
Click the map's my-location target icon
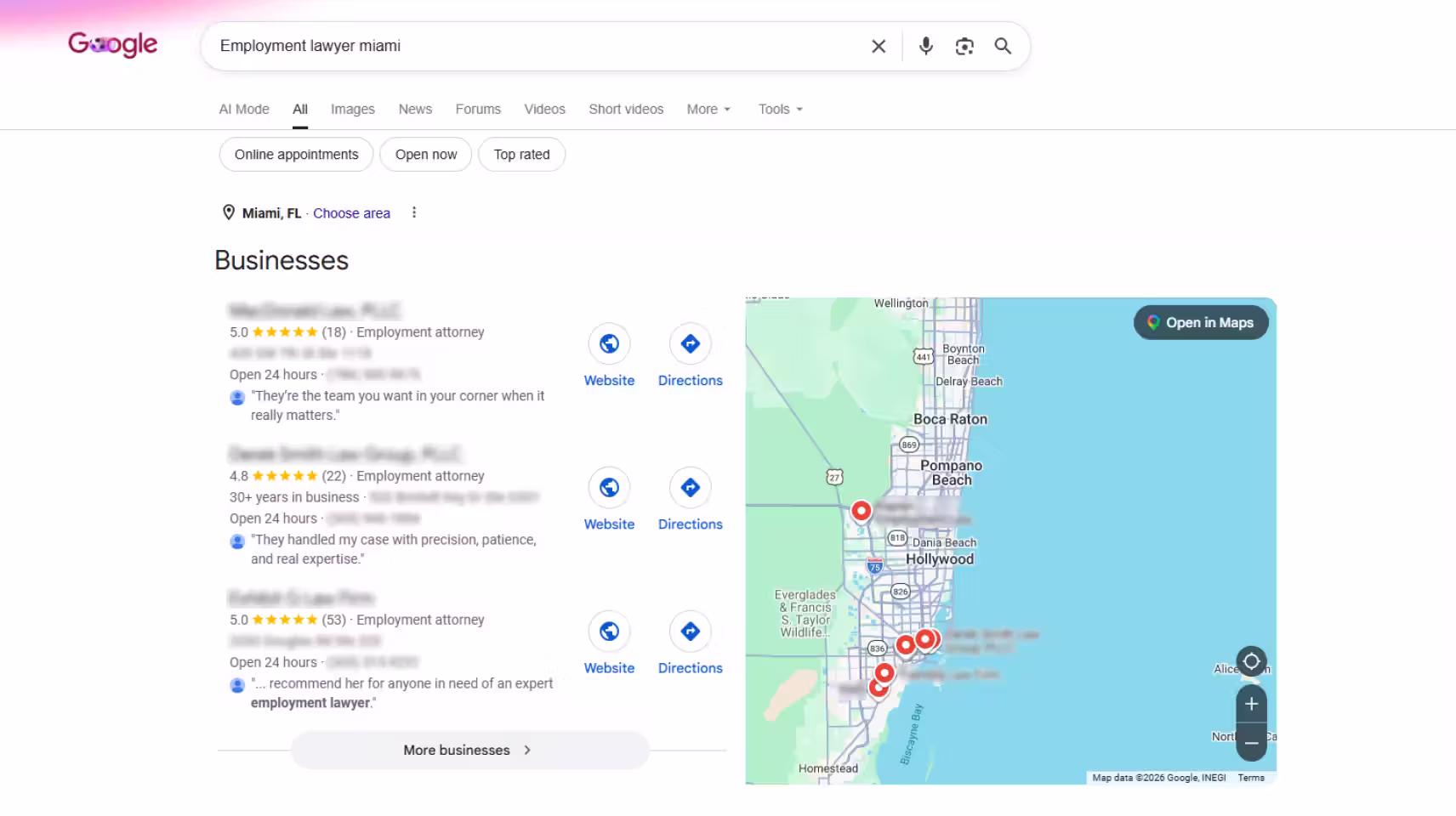[1251, 661]
